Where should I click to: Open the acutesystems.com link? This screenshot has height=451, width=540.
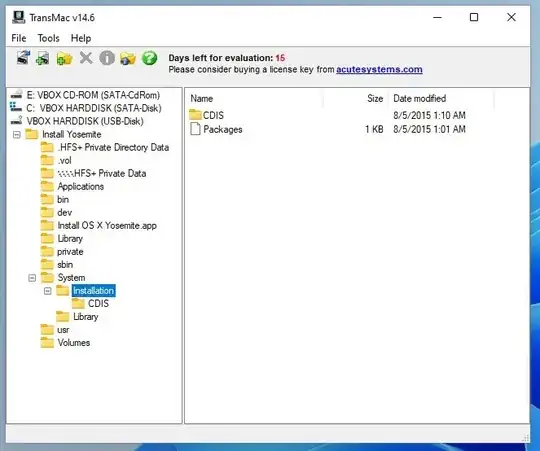coord(379,70)
